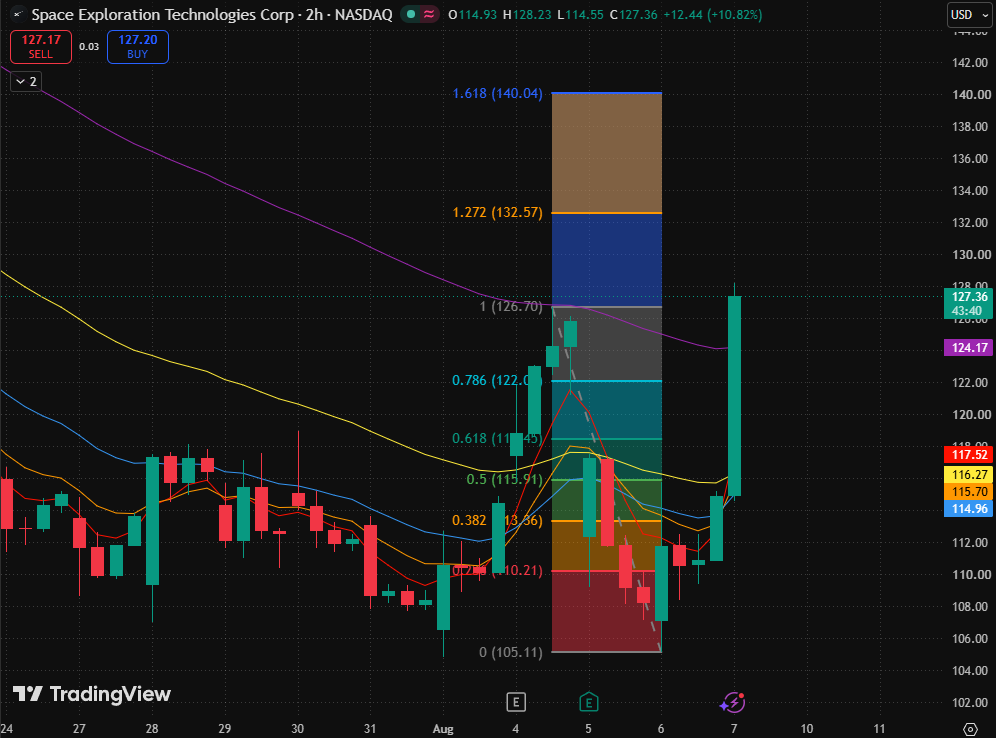Viewport: 996px width, 738px height.
Task: Click the green market status dot
Action: click(411, 14)
